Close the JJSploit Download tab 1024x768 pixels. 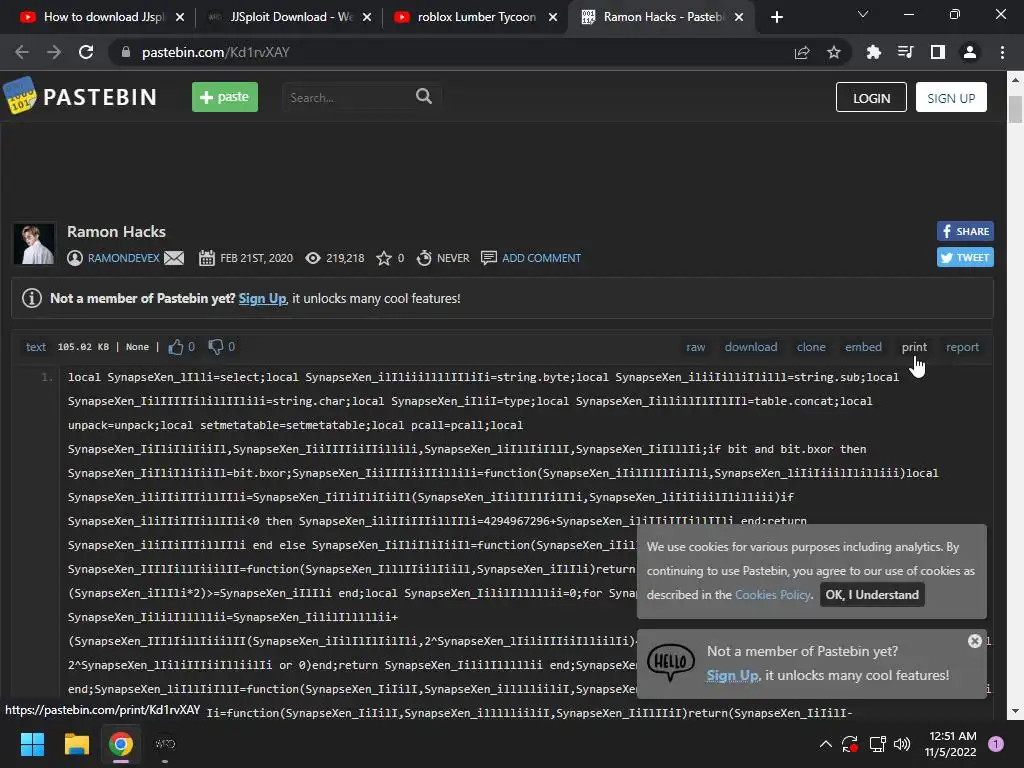coord(367,17)
